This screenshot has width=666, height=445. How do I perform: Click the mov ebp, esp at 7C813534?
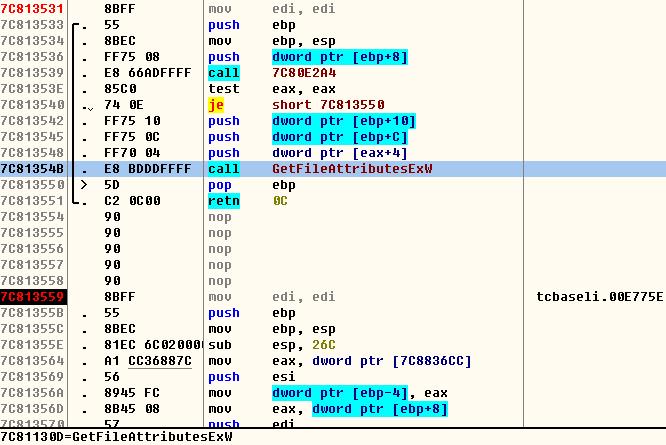click(x=272, y=41)
